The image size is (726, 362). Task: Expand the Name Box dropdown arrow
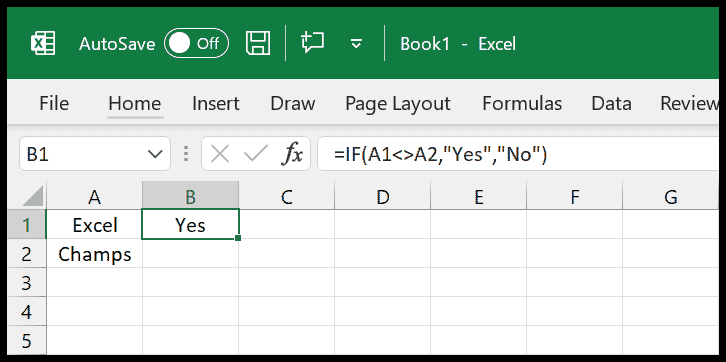click(x=155, y=154)
